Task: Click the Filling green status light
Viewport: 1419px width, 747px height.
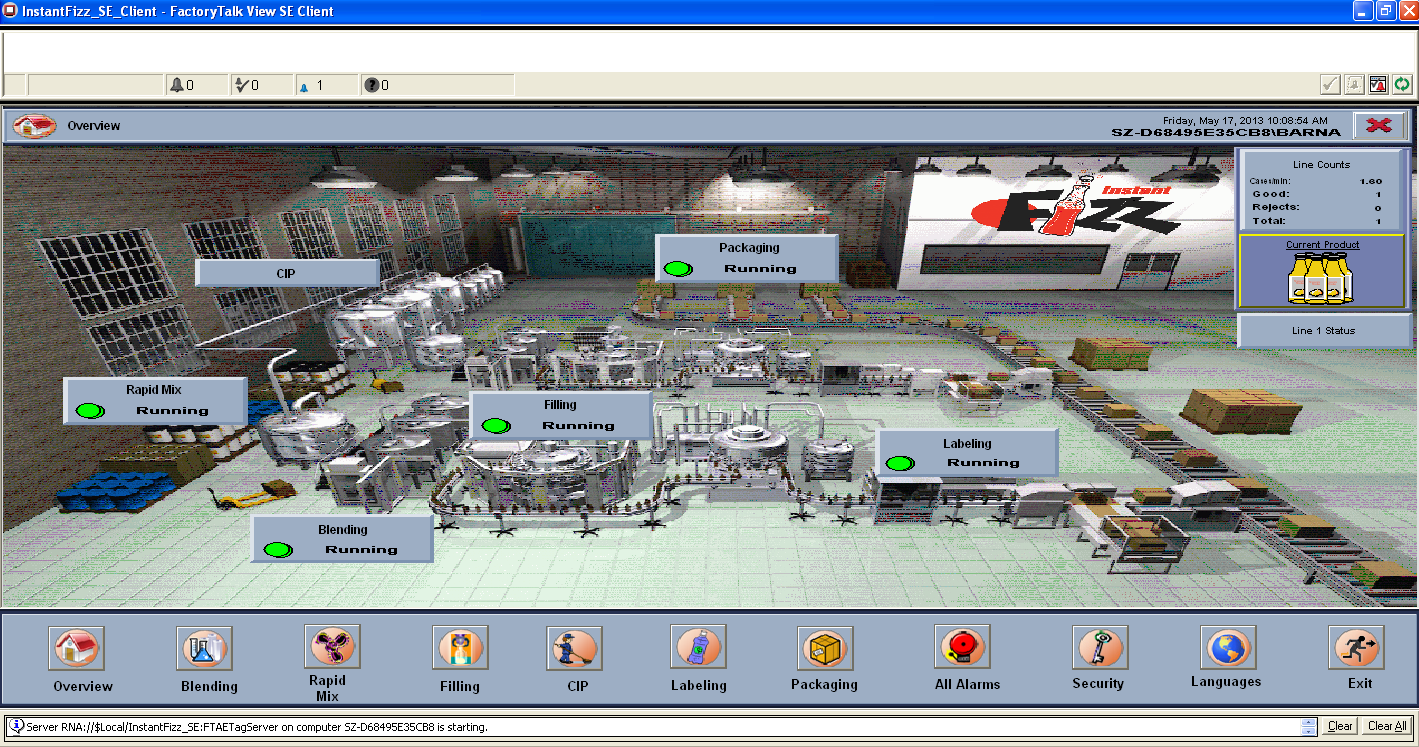Action: tap(496, 425)
